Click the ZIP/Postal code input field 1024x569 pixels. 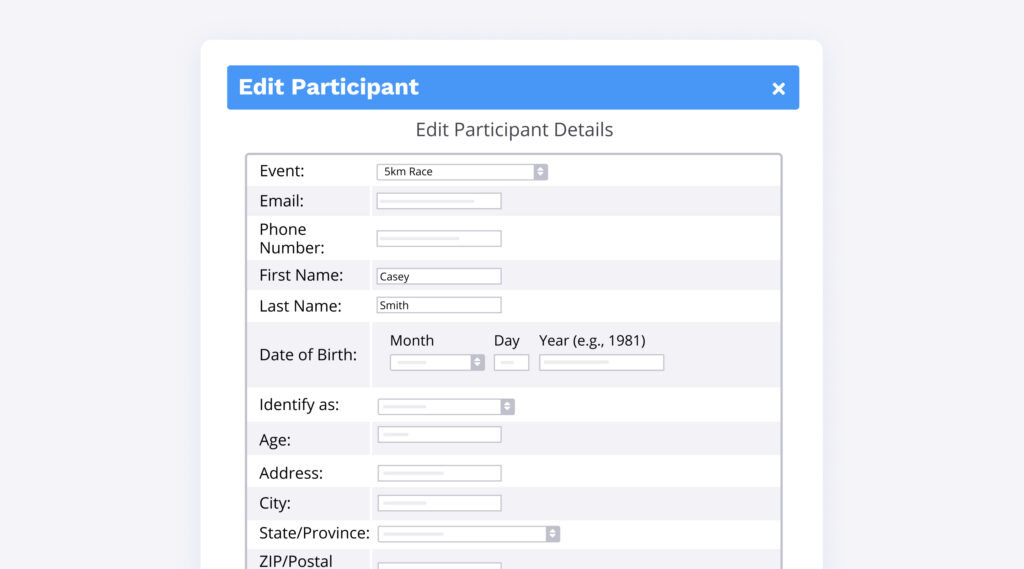(439, 565)
